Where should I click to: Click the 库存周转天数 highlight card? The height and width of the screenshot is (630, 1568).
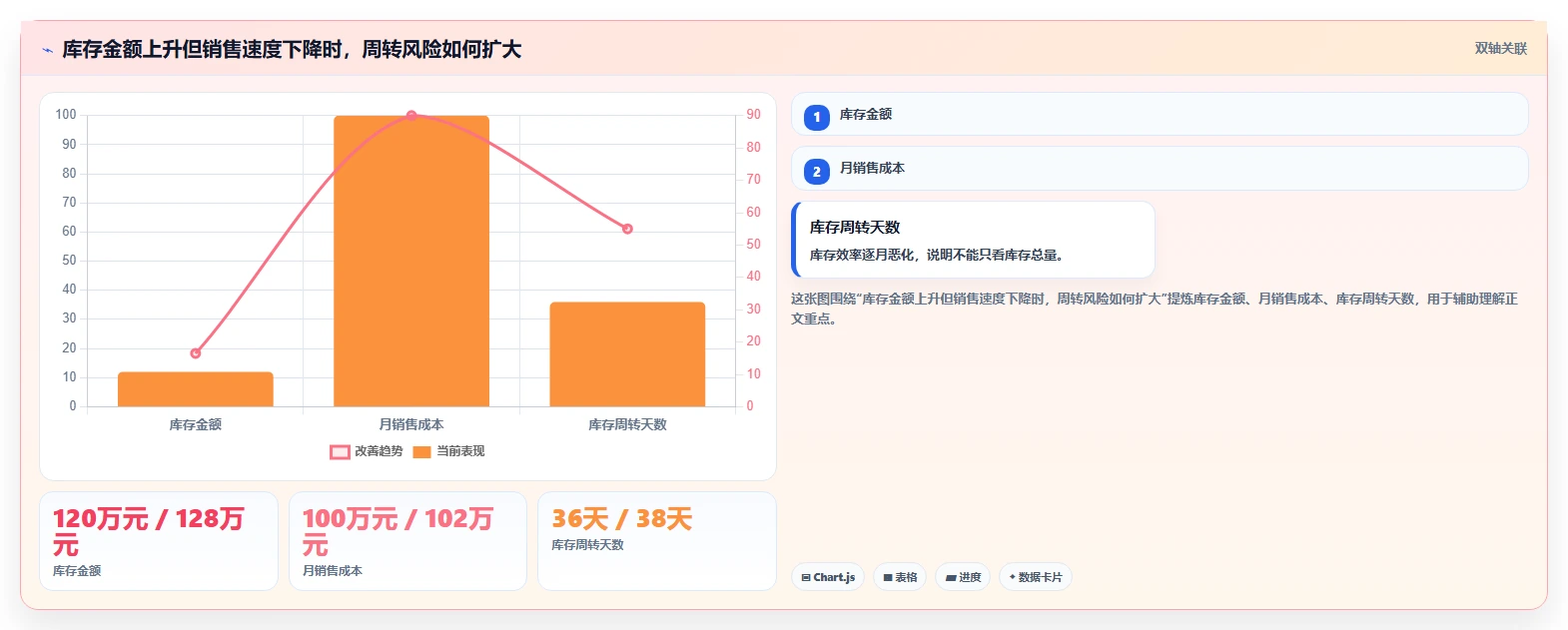pos(973,240)
